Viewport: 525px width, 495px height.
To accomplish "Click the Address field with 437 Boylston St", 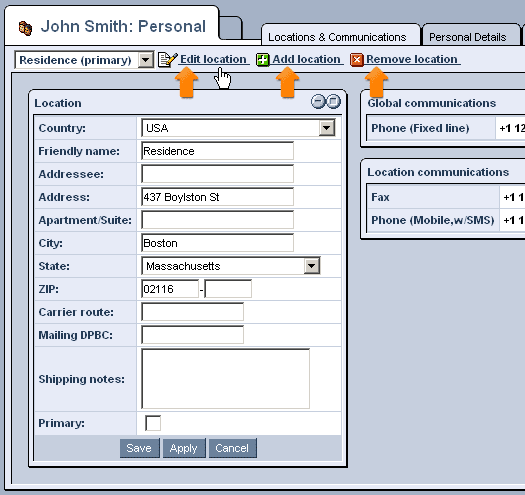I will [217, 197].
